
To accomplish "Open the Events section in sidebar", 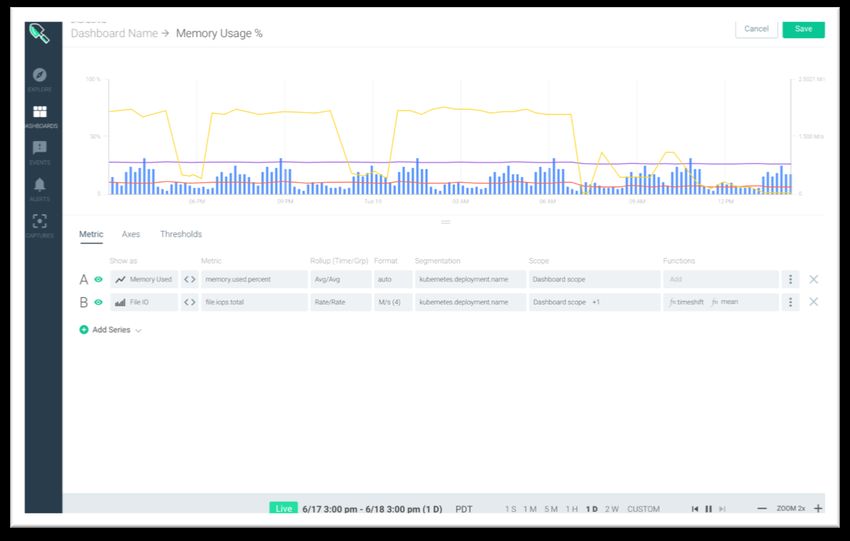I will pyautogui.click(x=40, y=152).
